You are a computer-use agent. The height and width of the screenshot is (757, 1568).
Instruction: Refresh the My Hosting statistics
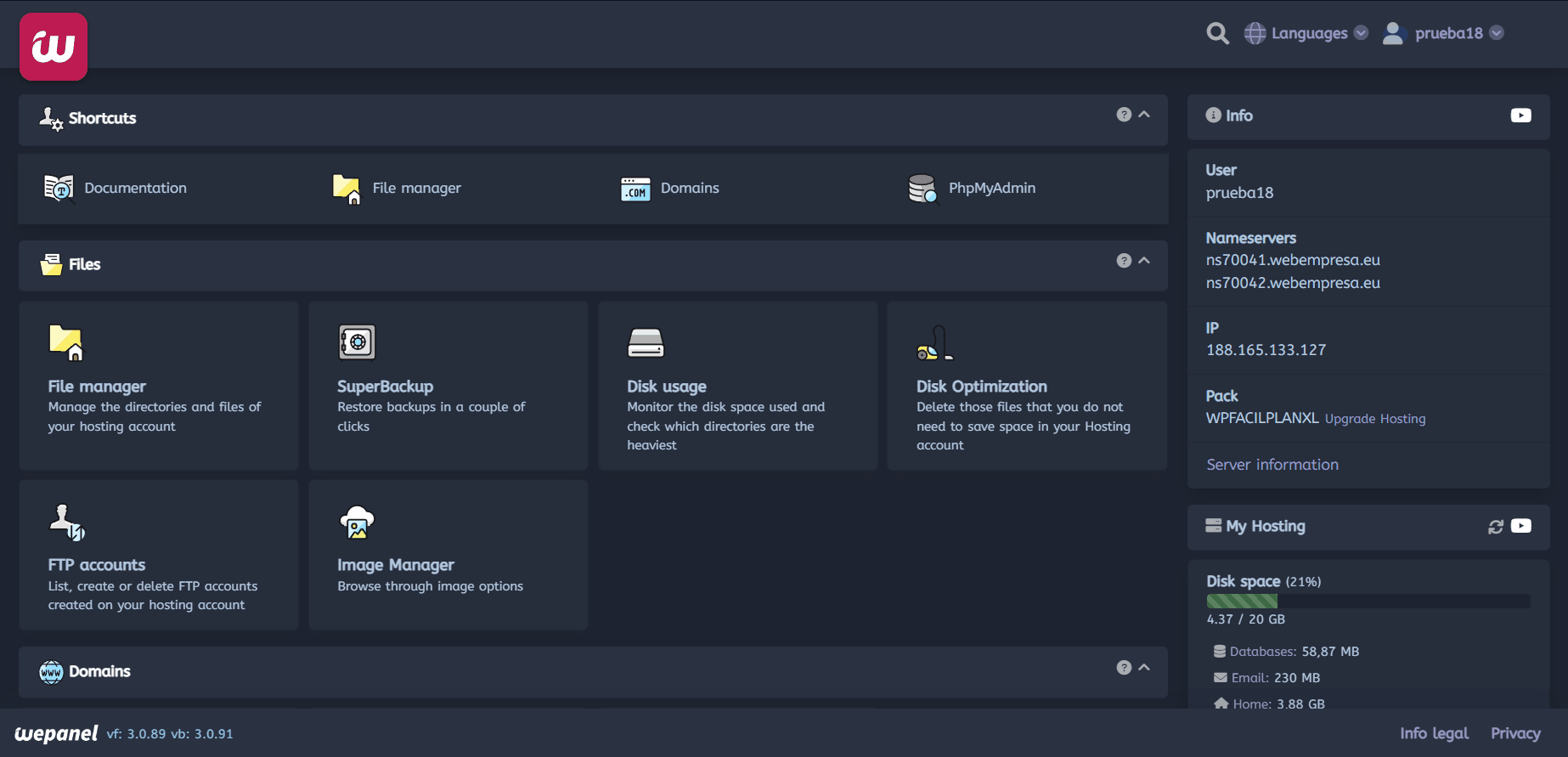tap(1496, 527)
